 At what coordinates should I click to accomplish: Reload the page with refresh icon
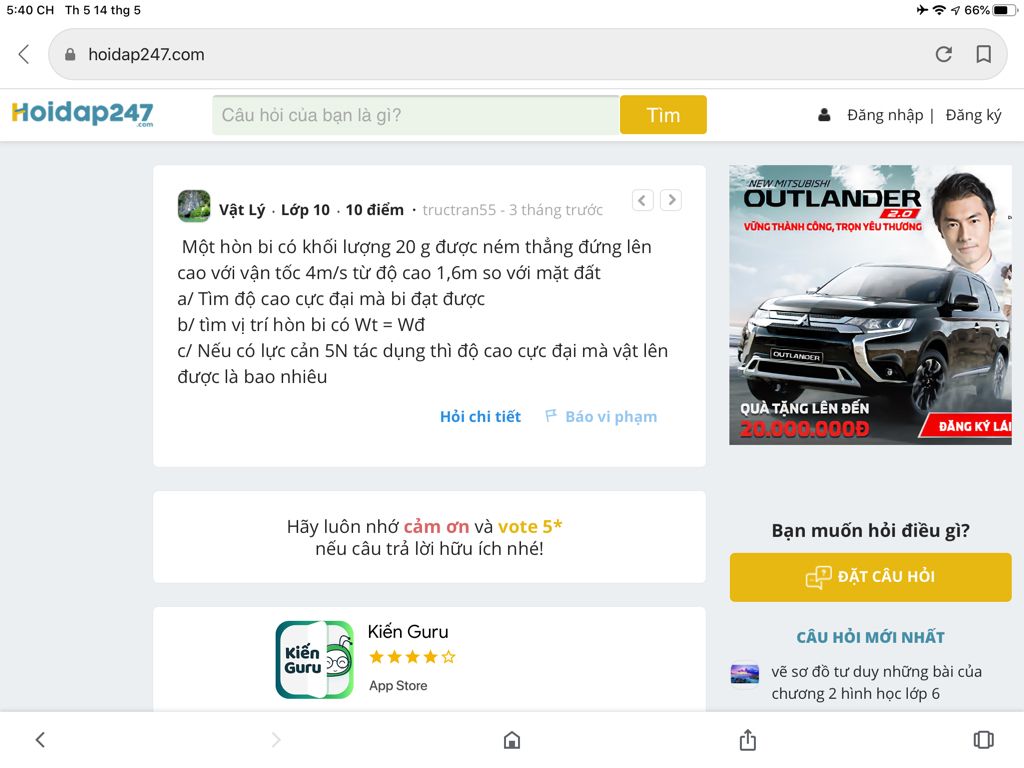(x=944, y=54)
